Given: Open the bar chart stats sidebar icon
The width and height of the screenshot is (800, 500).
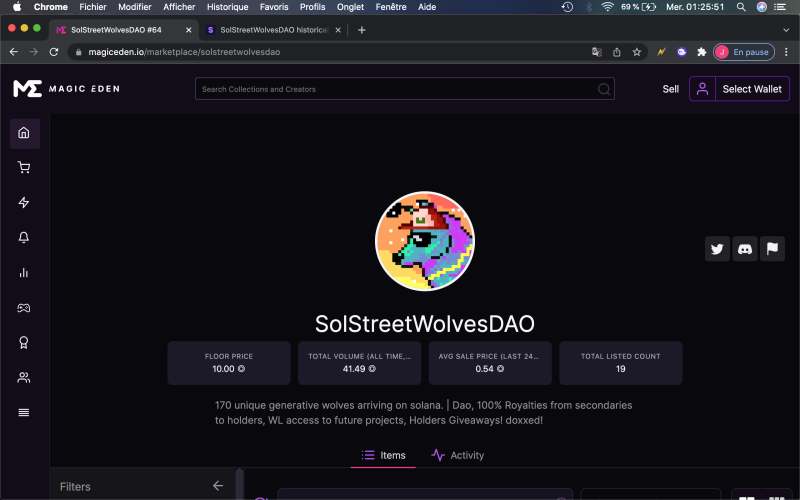Looking at the screenshot, I should [x=24, y=272].
